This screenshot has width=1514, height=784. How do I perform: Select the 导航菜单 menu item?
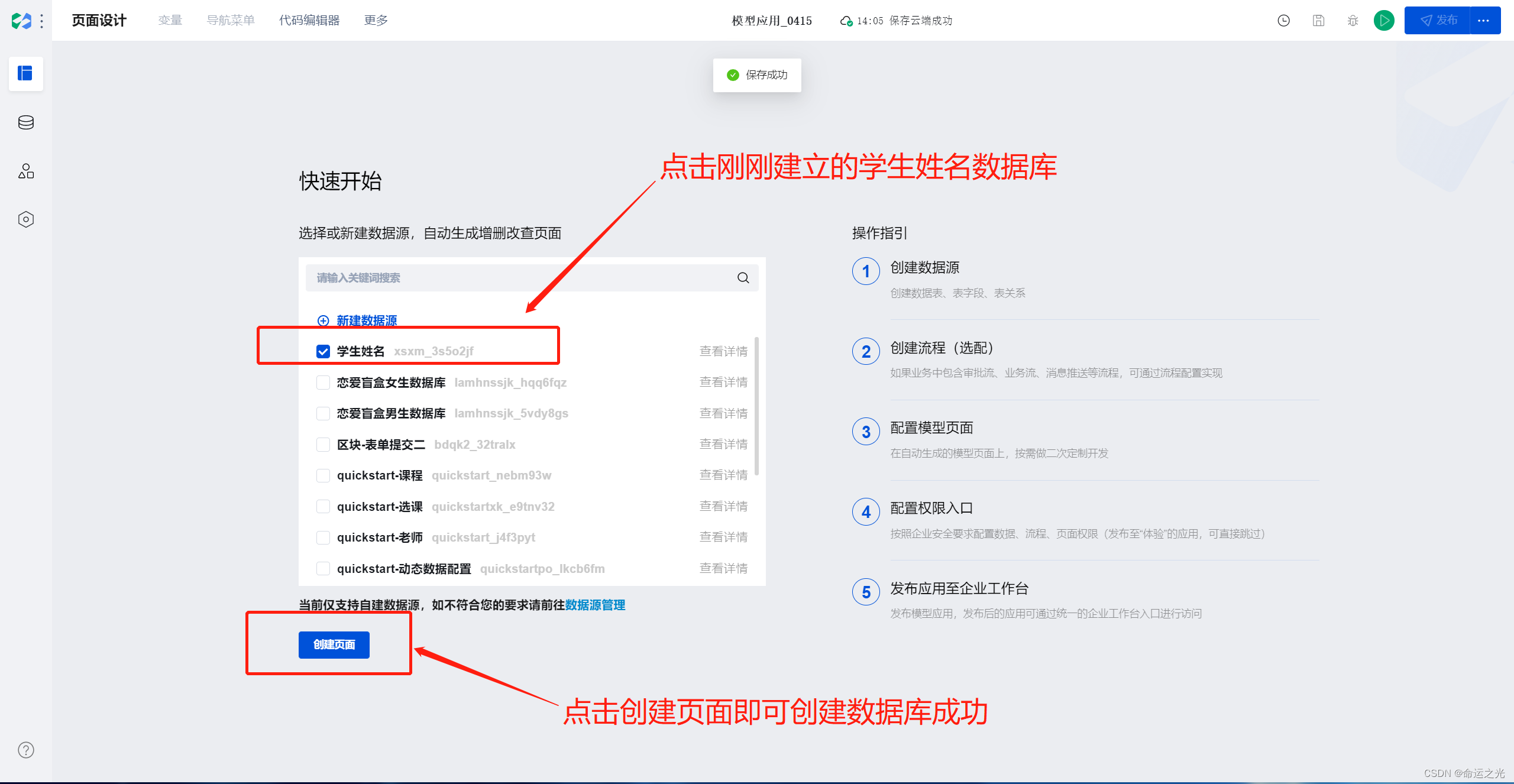tap(230, 21)
